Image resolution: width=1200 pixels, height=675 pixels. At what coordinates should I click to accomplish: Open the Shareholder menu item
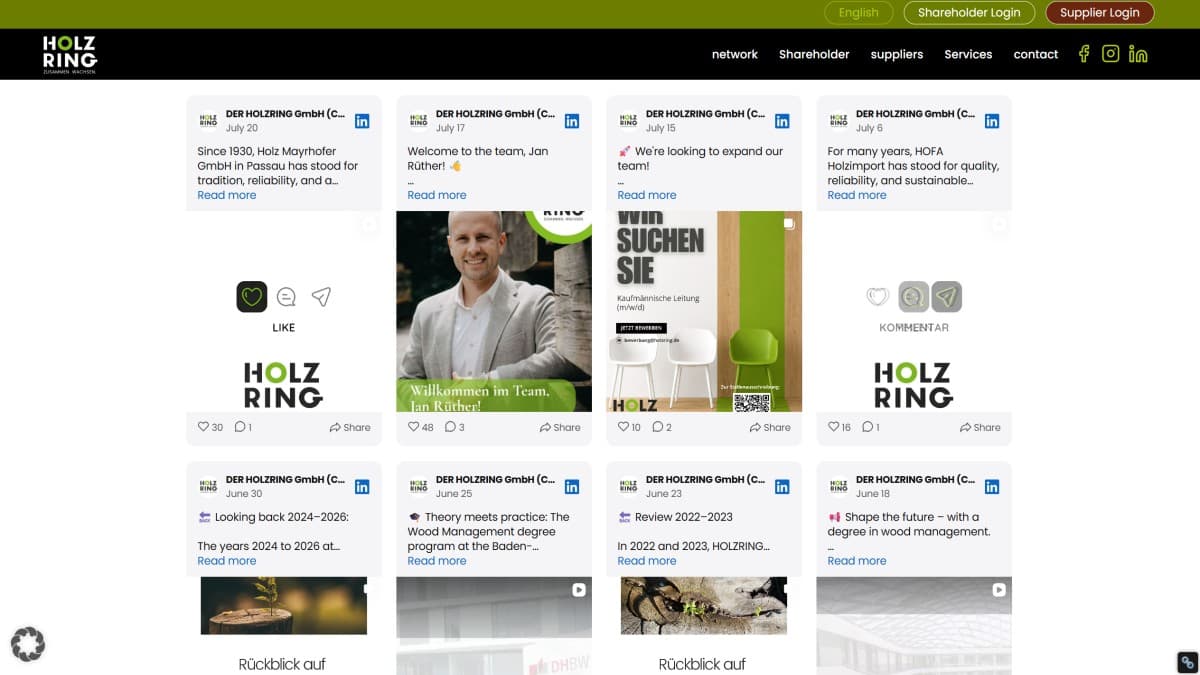tap(814, 54)
